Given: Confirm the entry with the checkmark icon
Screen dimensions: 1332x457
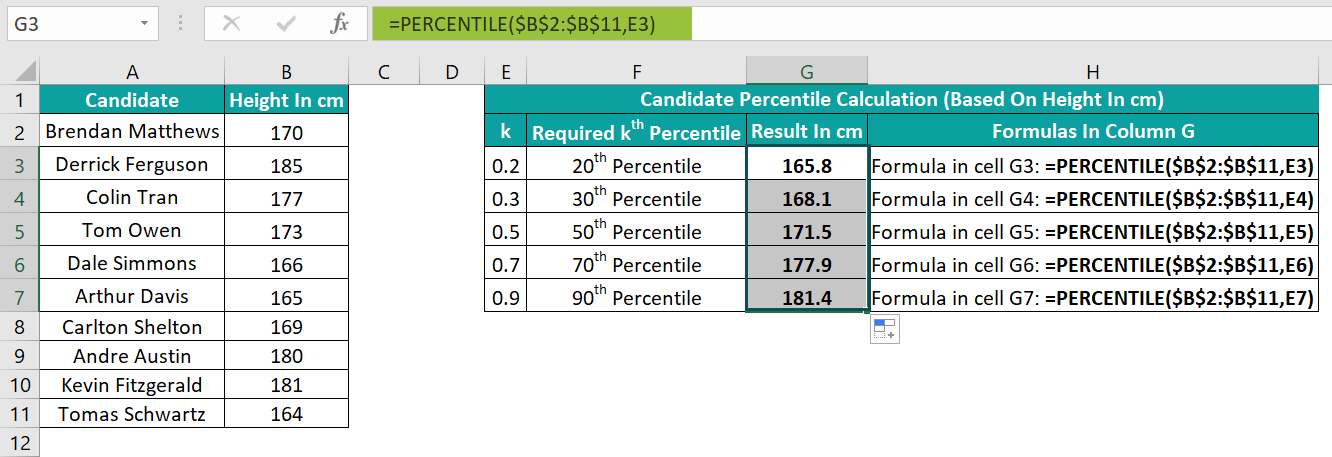Looking at the screenshot, I should coord(286,23).
